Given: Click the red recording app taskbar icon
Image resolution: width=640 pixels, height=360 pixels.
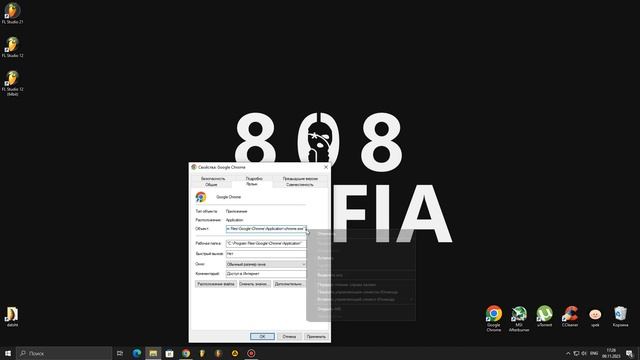Looking at the screenshot, I should (x=251, y=353).
